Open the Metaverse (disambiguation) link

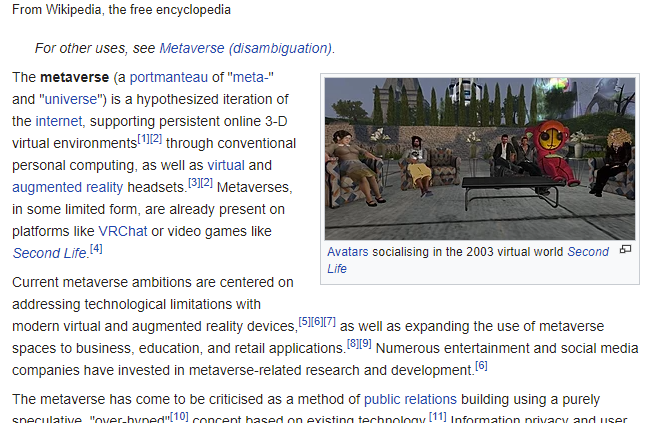click(245, 48)
